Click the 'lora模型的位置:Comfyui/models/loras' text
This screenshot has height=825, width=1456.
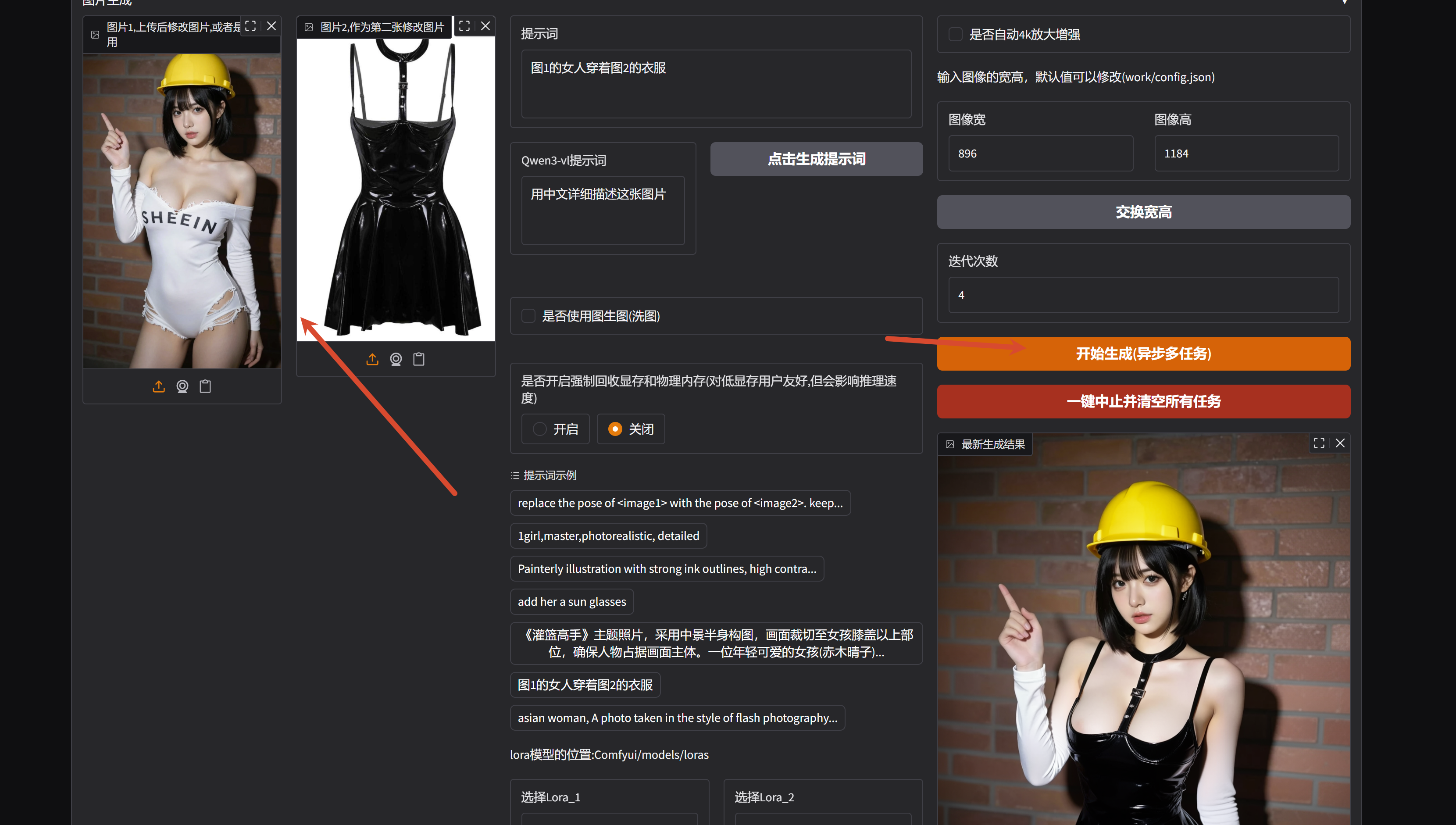click(x=609, y=755)
